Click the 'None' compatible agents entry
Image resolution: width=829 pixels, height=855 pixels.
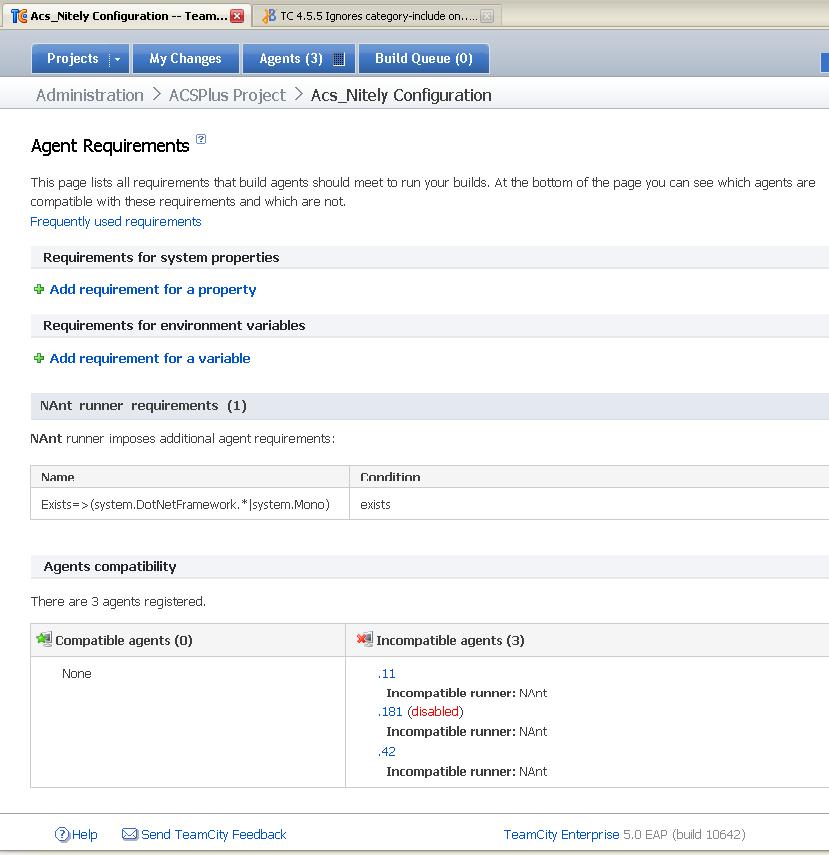[76, 673]
